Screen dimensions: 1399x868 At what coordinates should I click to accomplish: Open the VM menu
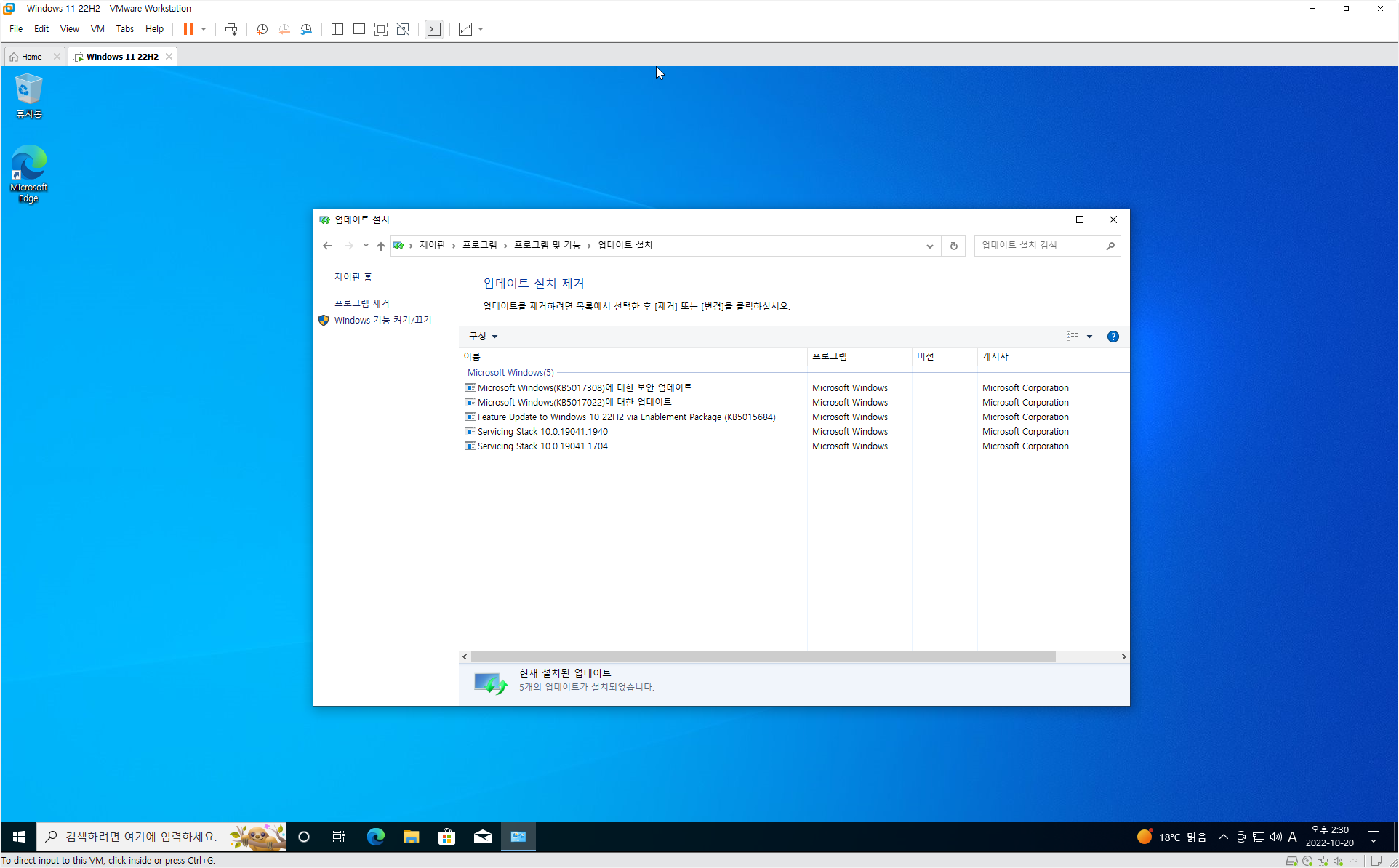click(97, 29)
